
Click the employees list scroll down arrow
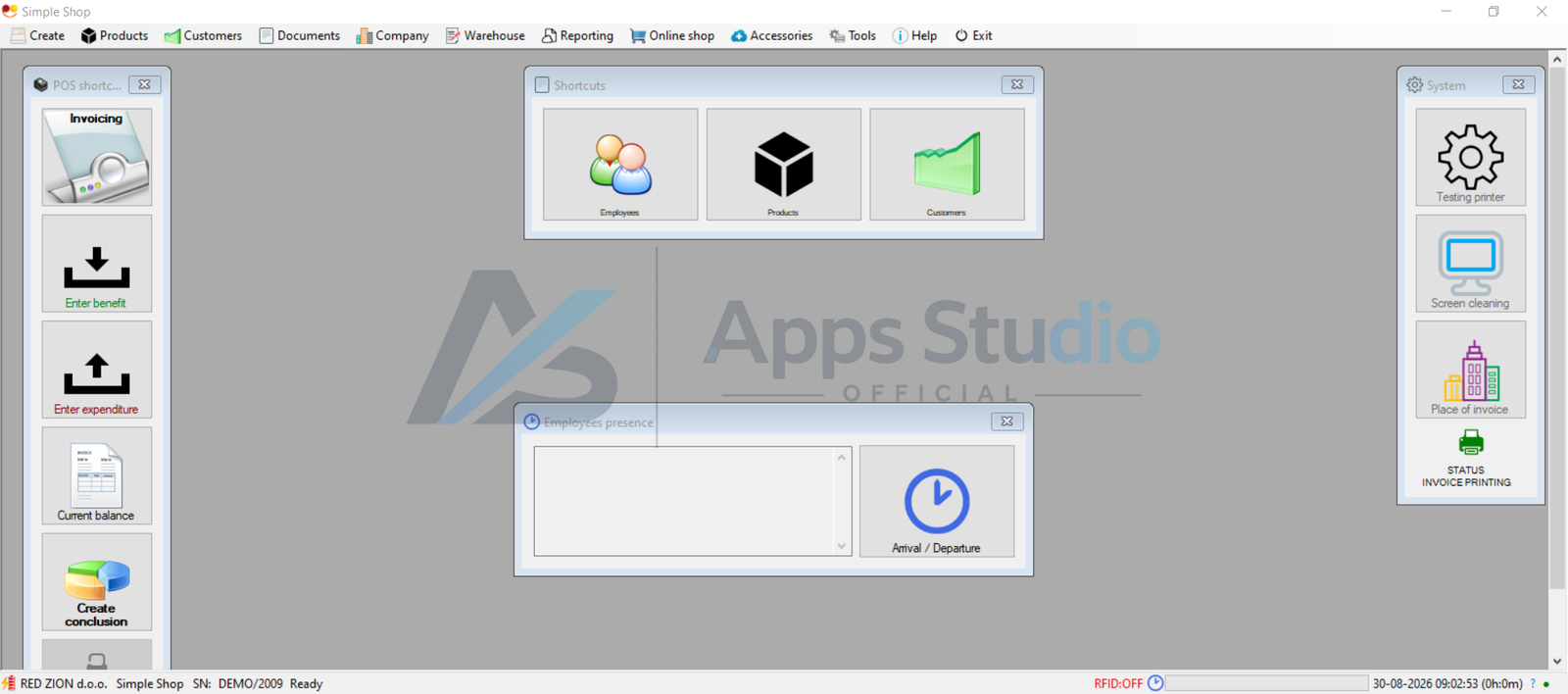[x=842, y=546]
